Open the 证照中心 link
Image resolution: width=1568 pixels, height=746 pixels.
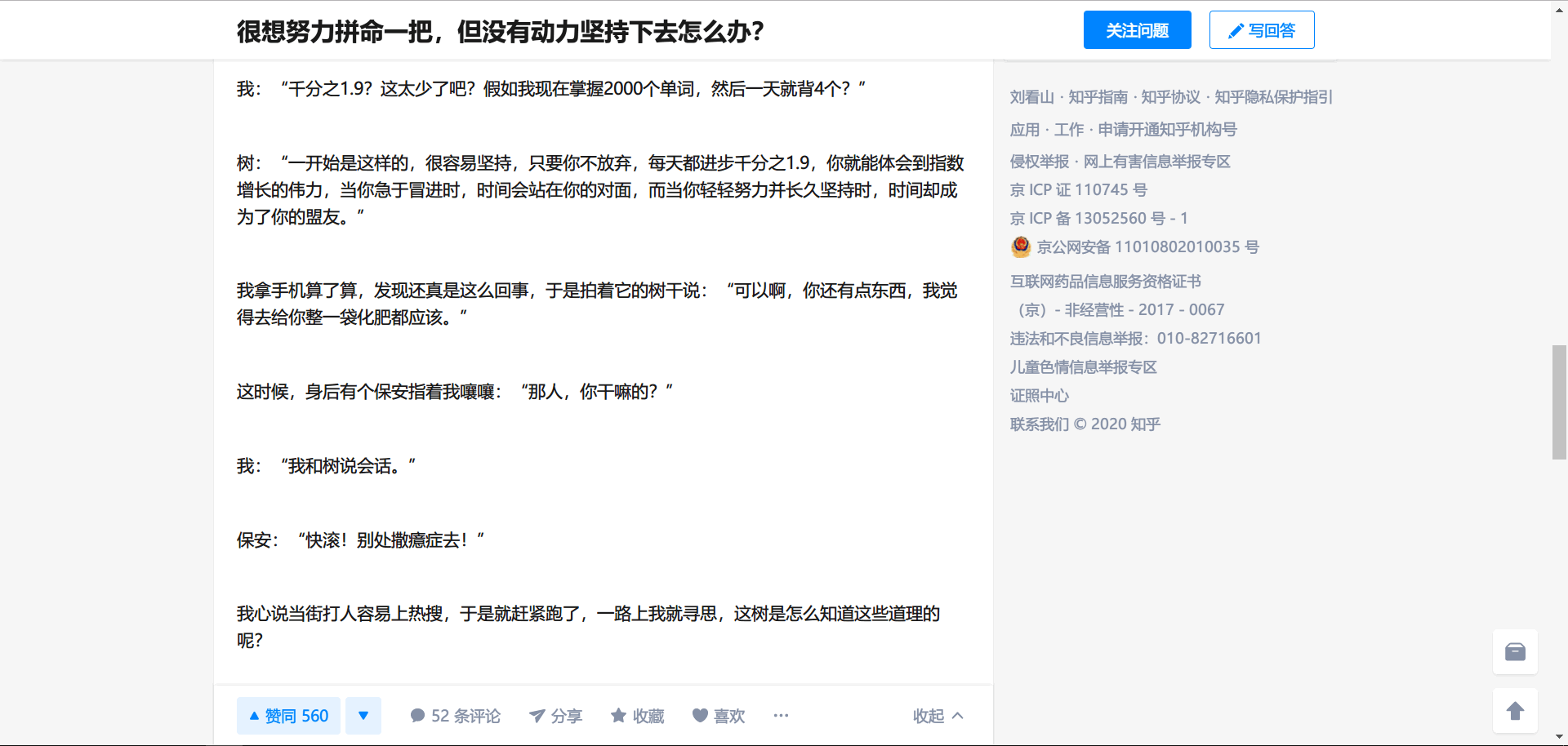coord(1039,396)
